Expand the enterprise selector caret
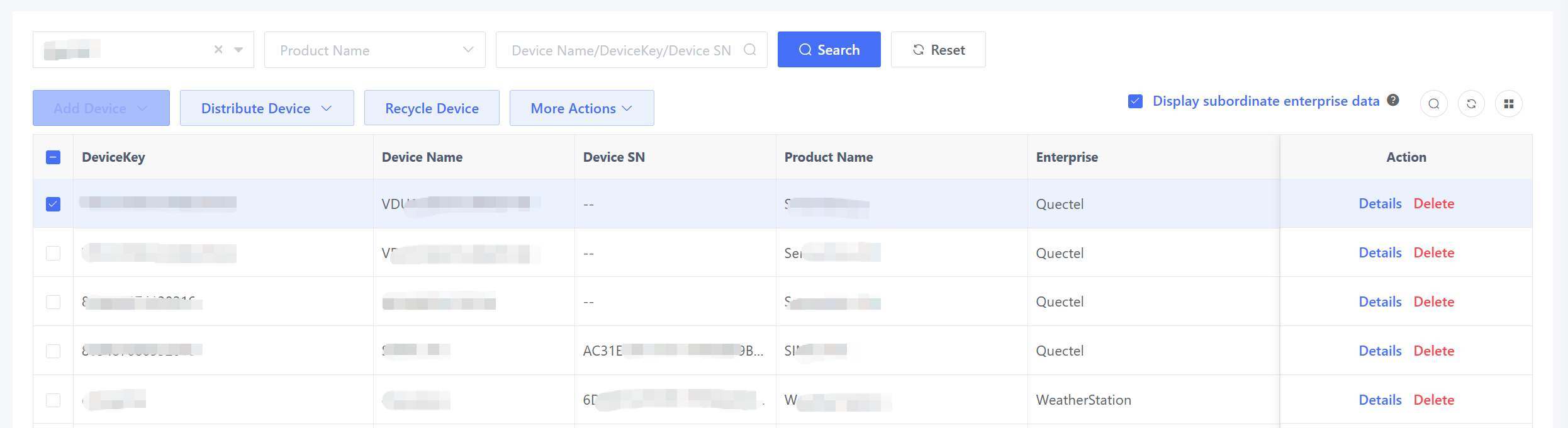This screenshot has width=1568, height=428. tap(238, 50)
